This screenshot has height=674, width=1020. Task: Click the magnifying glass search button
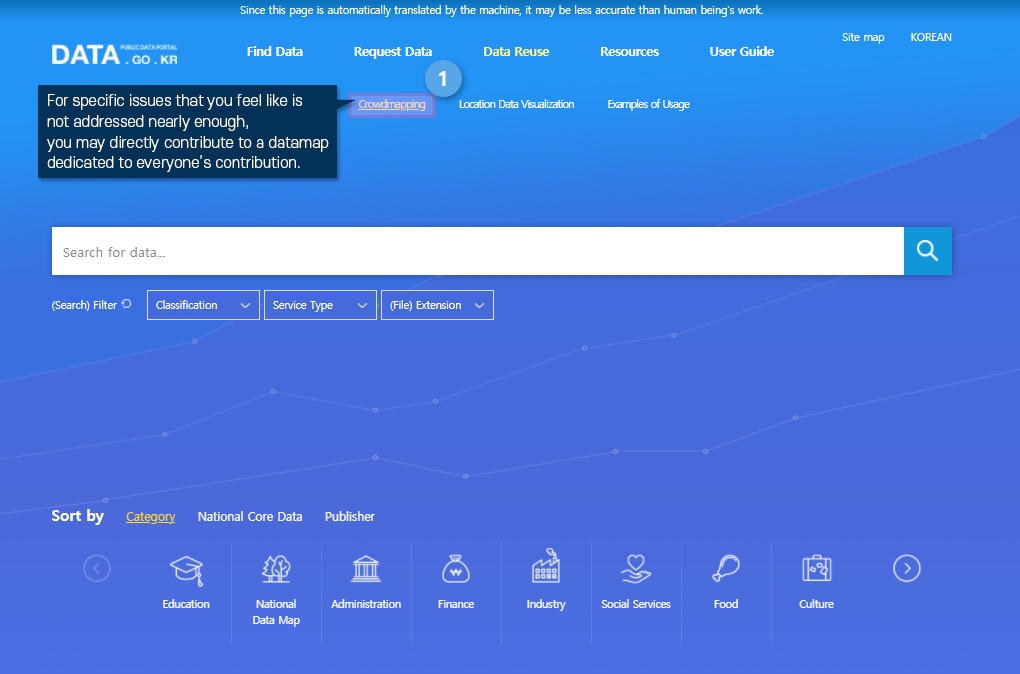tap(927, 251)
